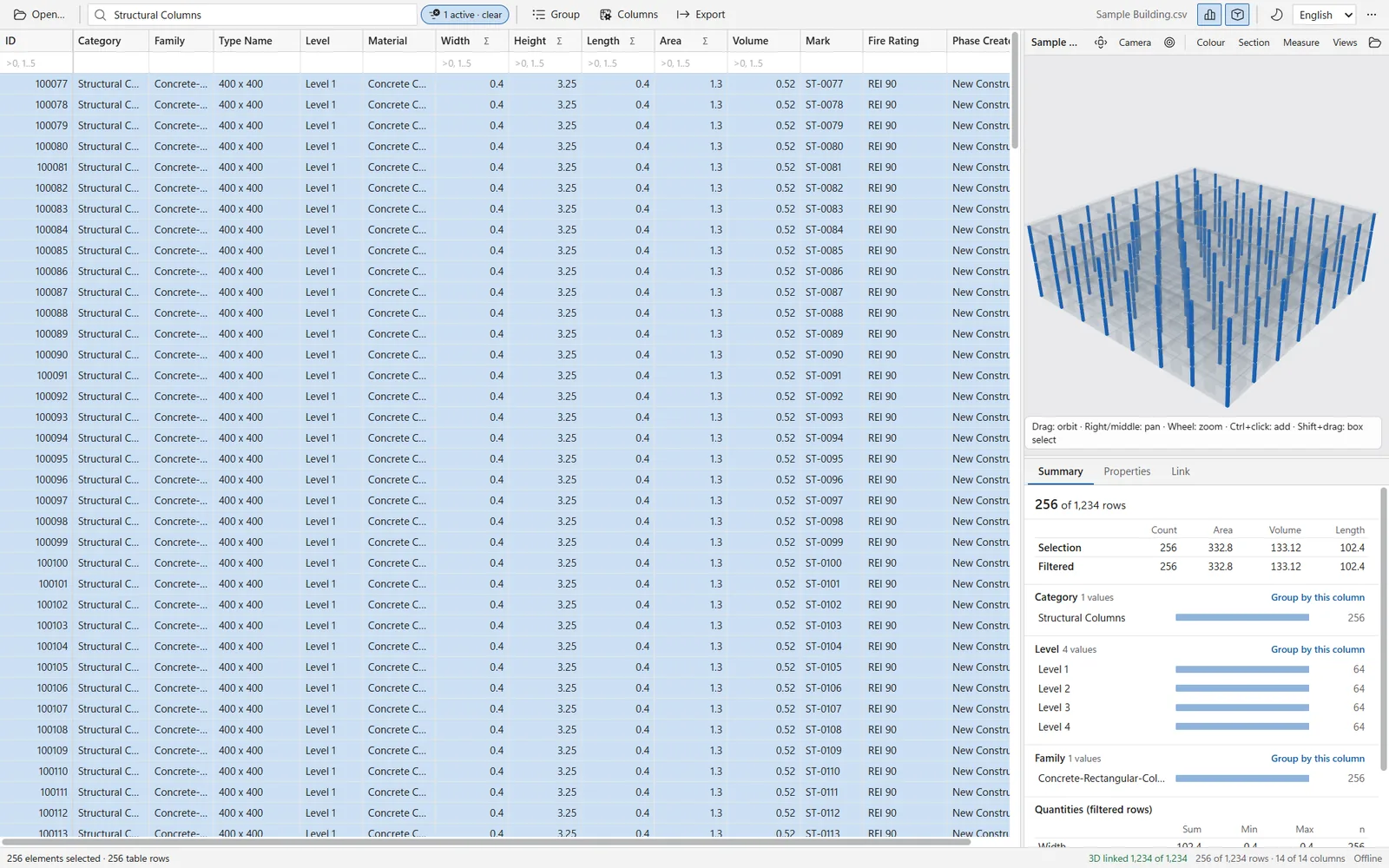
Task: Open the Columns chooser
Action: (x=629, y=15)
